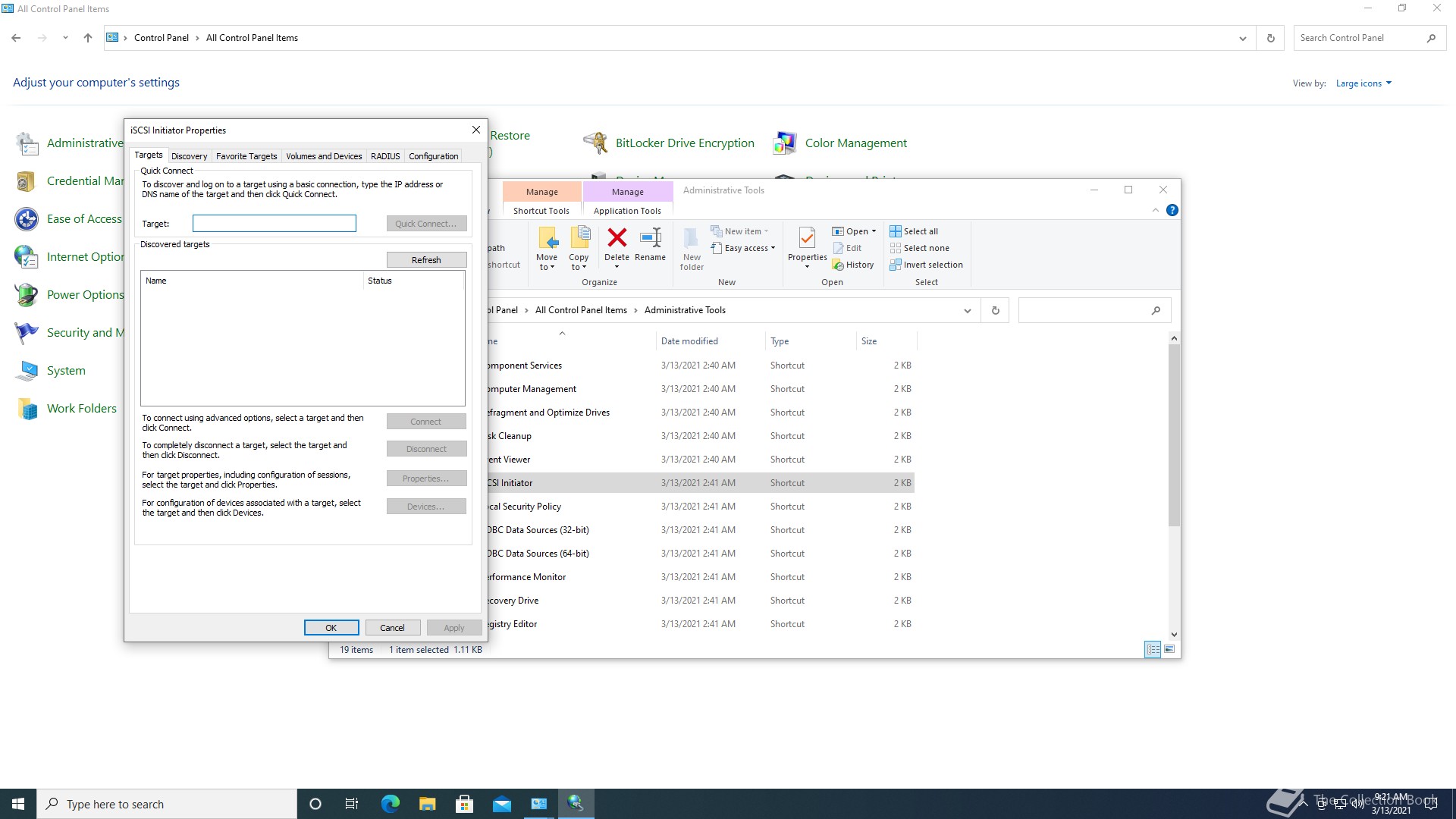Image resolution: width=1456 pixels, height=819 pixels.
Task: Open Microsoft Edge from taskbar
Action: (x=390, y=804)
